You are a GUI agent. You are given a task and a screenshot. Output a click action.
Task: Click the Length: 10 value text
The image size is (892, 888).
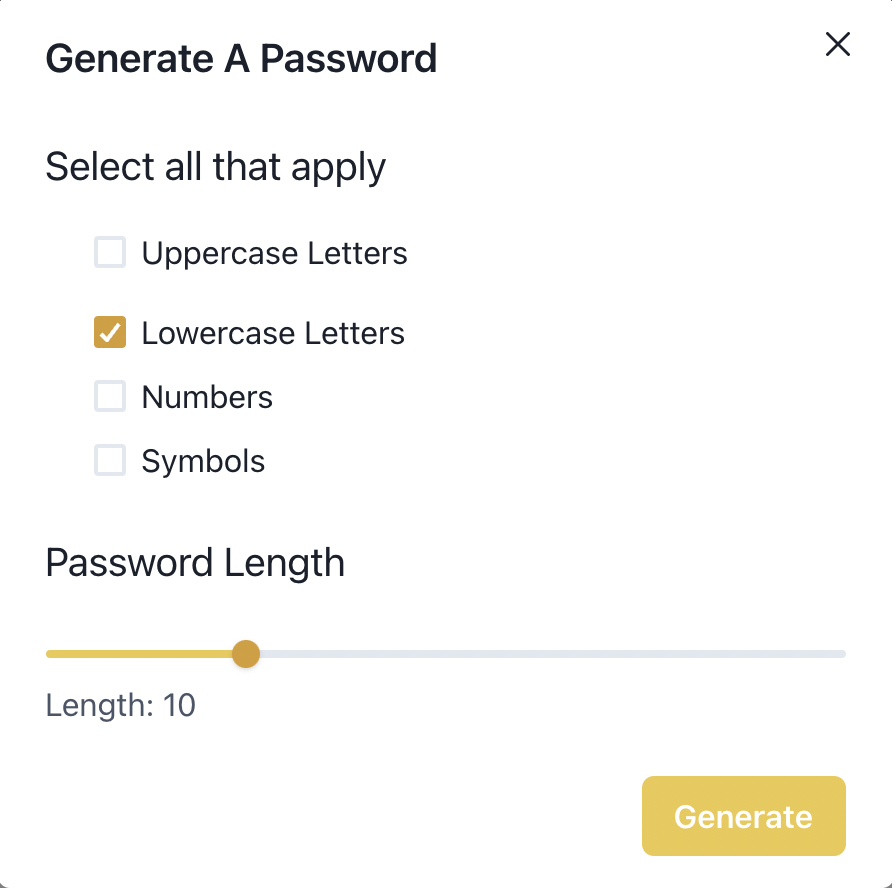[x=121, y=706]
